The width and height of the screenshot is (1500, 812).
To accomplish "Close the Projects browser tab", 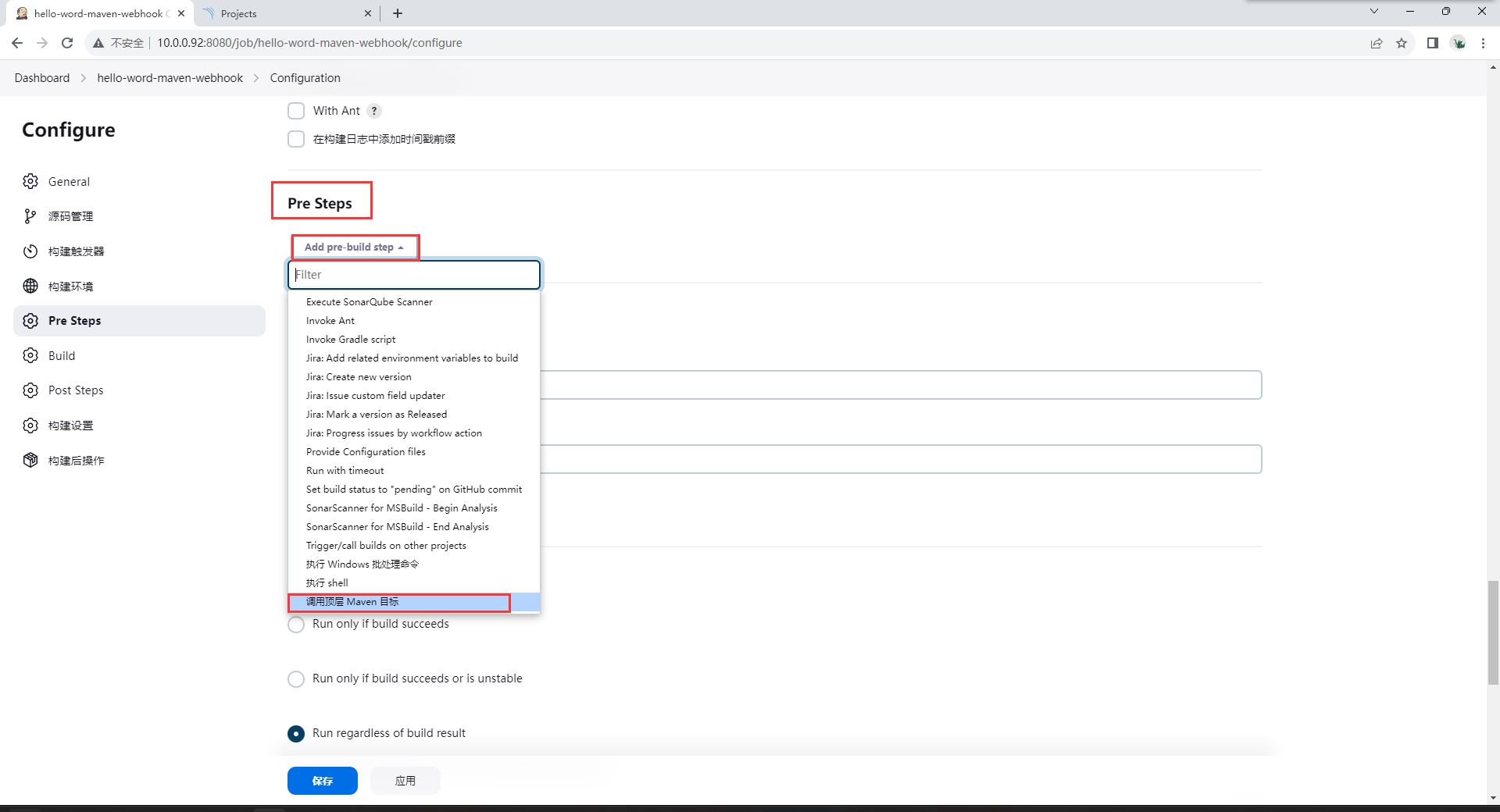I will pyautogui.click(x=368, y=13).
